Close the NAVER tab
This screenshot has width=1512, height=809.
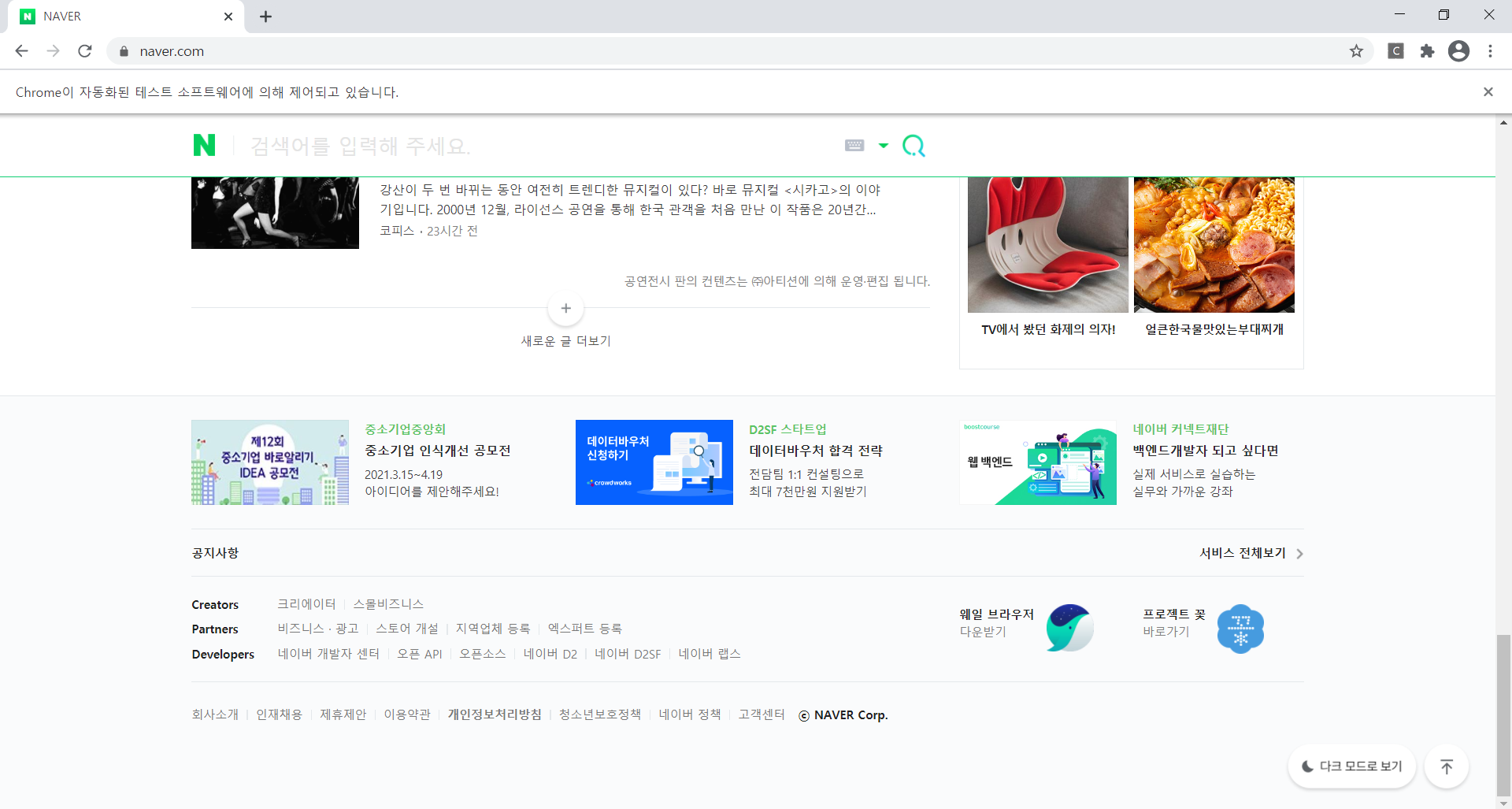[228, 17]
